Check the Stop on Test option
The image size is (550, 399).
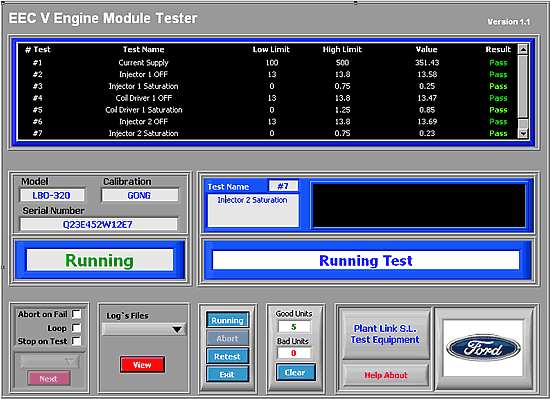tap(76, 341)
